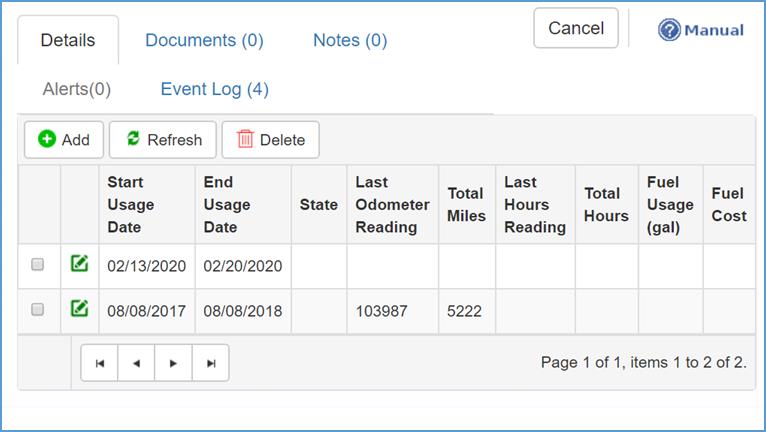
Task: Show the Event Log (4) tab
Action: (214, 89)
